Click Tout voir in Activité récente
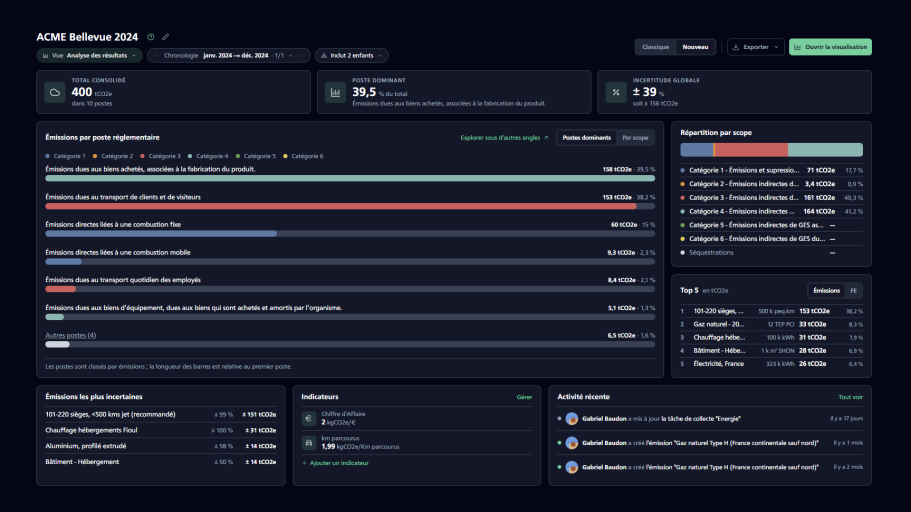The image size is (911, 512). tap(851, 397)
